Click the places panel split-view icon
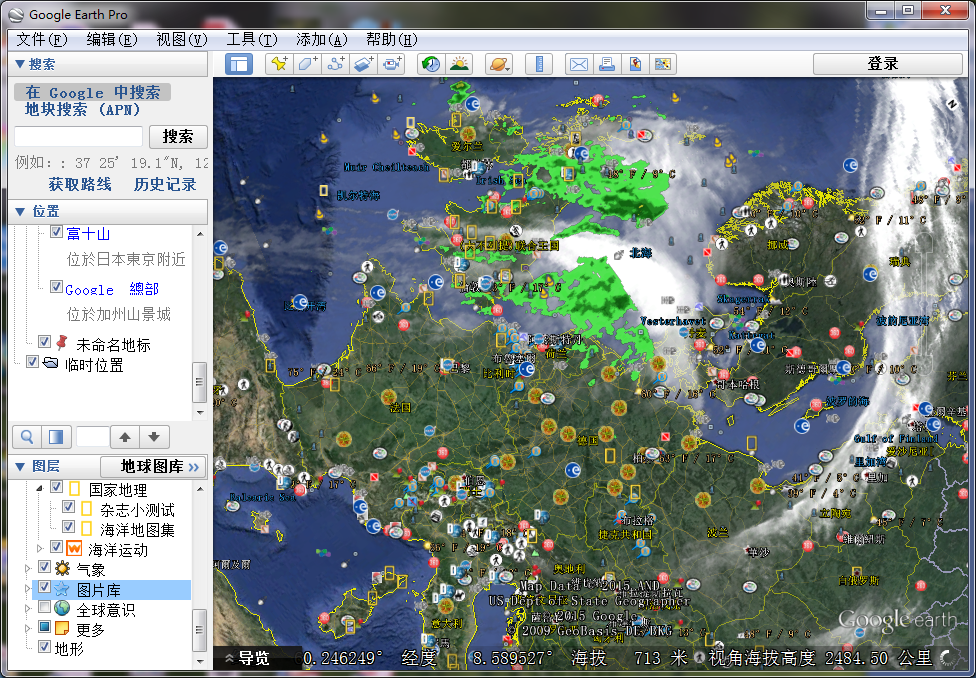 pos(56,437)
